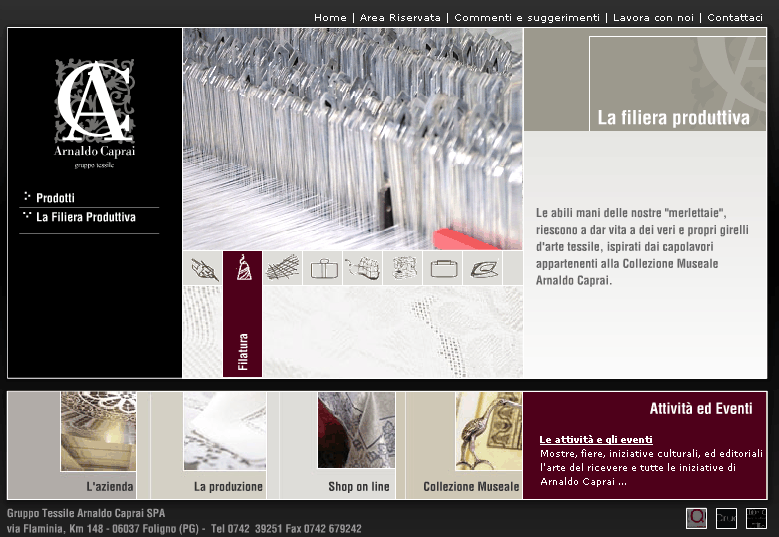Click the merlettaie description paragraph
This screenshot has width=779, height=537.
pyautogui.click(x=642, y=246)
